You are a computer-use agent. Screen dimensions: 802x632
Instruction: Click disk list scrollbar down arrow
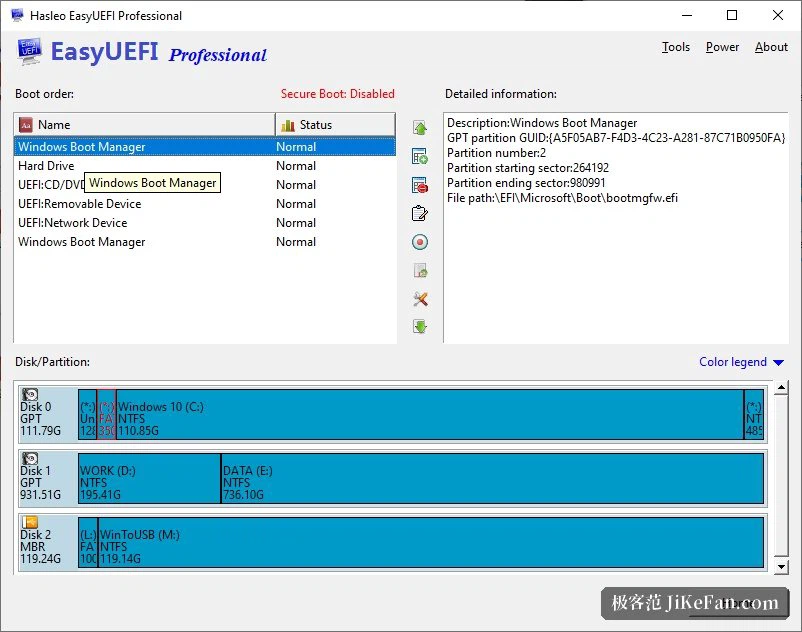click(781, 567)
